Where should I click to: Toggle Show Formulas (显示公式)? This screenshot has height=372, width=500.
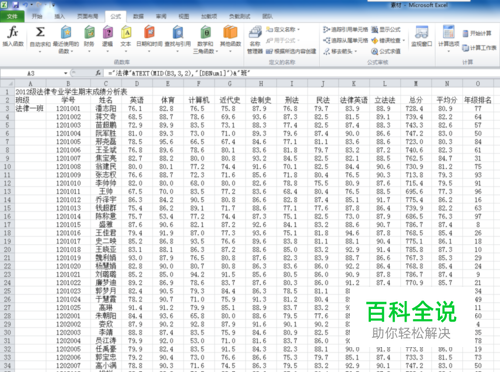tap(386, 30)
